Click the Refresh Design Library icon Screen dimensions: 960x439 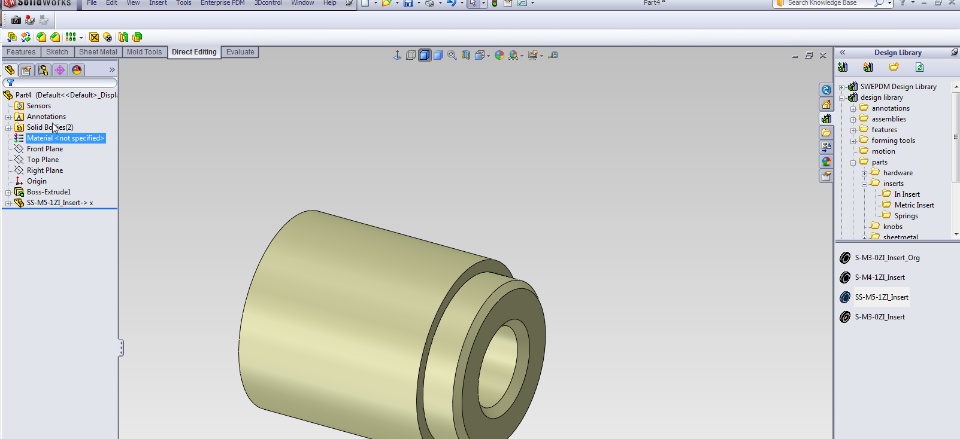[919, 67]
